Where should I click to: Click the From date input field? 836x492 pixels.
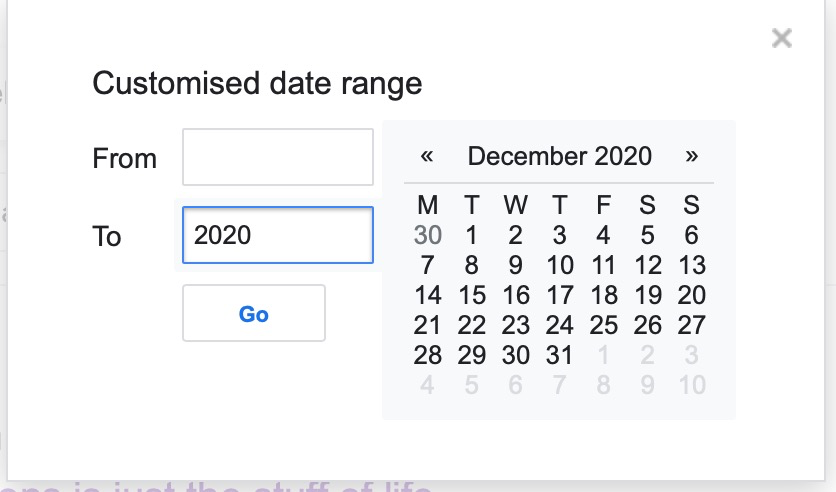point(278,157)
